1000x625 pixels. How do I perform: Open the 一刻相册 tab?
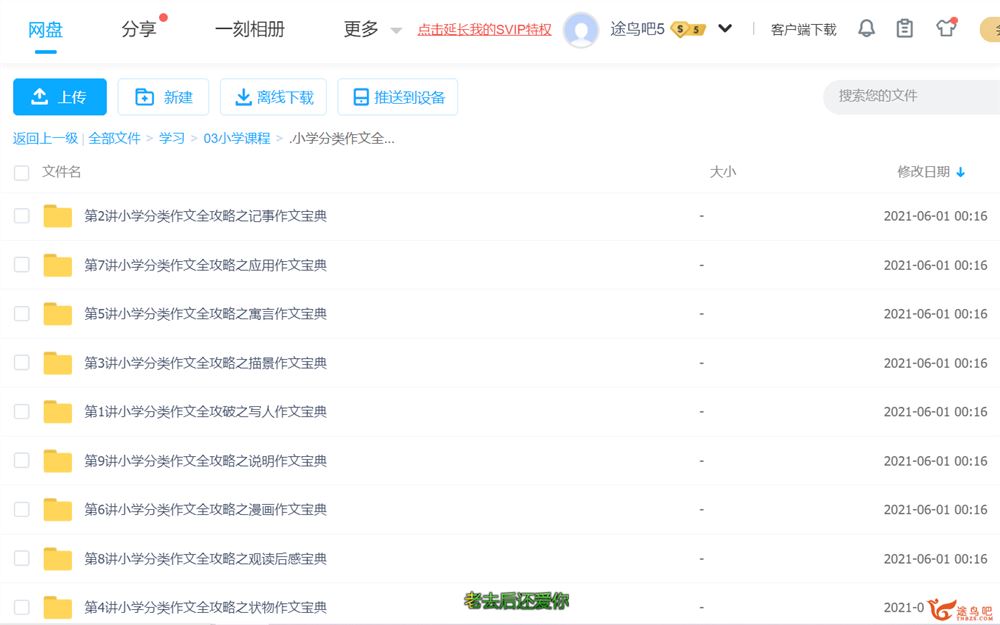click(250, 30)
